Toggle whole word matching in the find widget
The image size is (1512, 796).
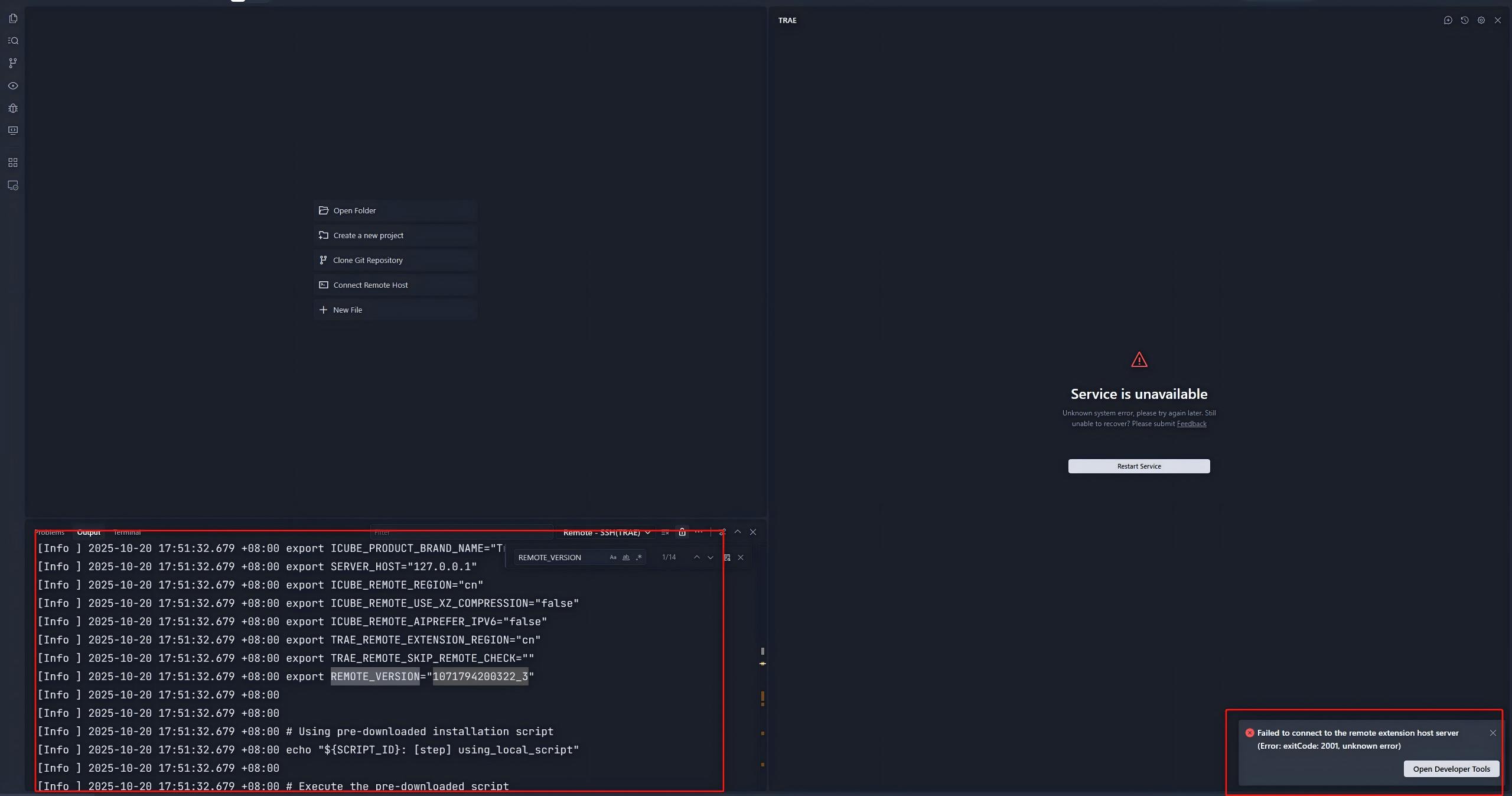coord(625,557)
